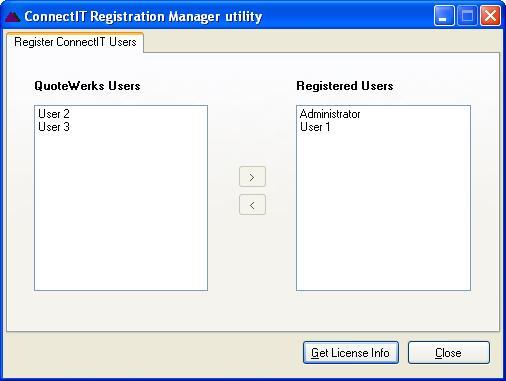
Task: Select User 3 in QuoteWerks Users list
Action: [54, 127]
